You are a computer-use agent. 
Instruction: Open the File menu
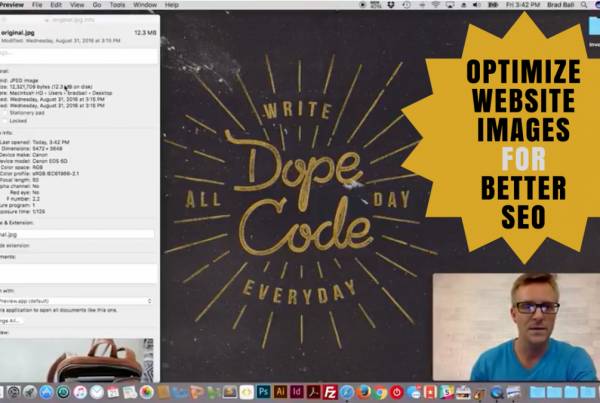tap(37, 5)
